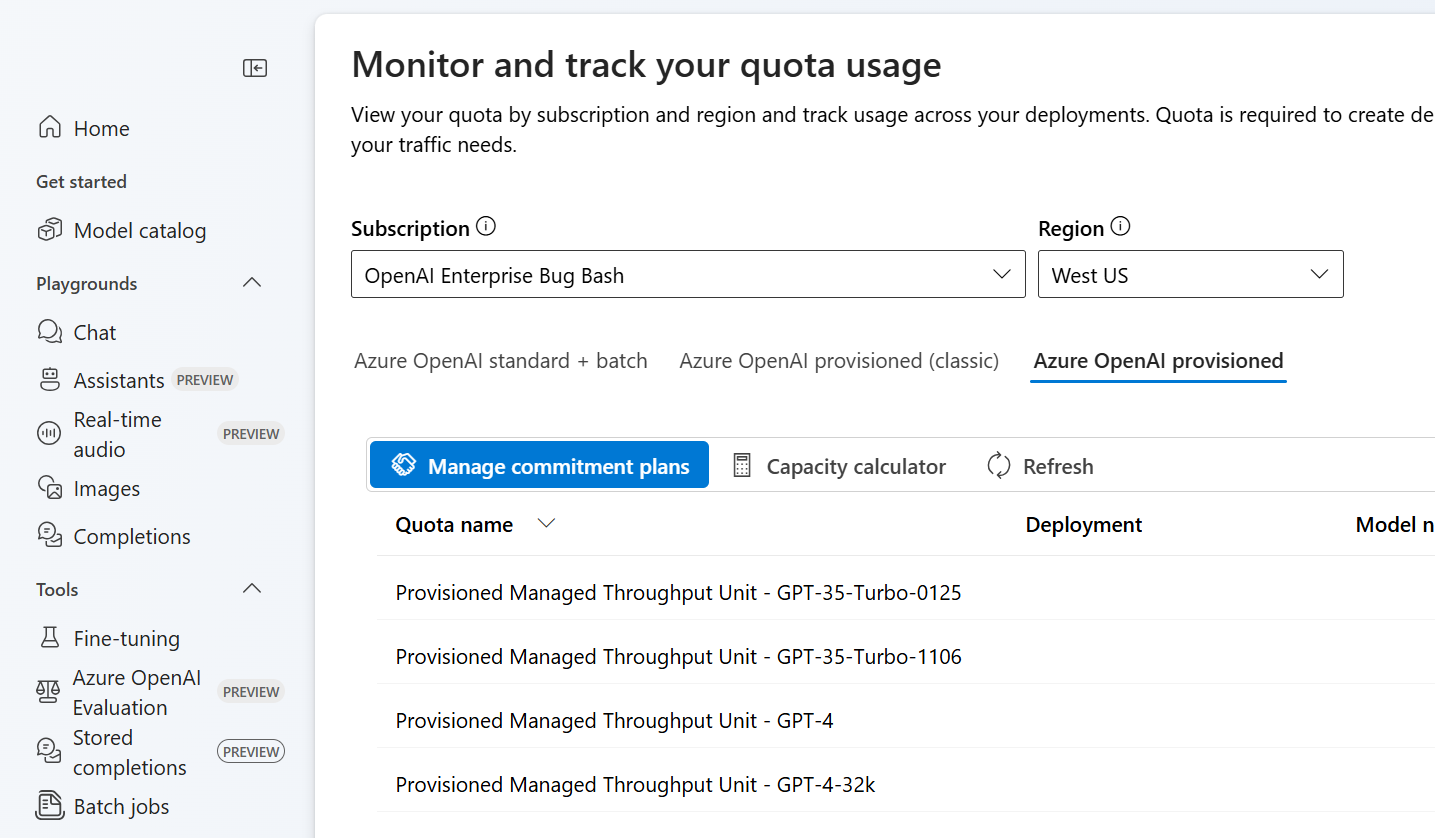
Task: Open the Region dropdown showing West US
Action: (x=1191, y=274)
